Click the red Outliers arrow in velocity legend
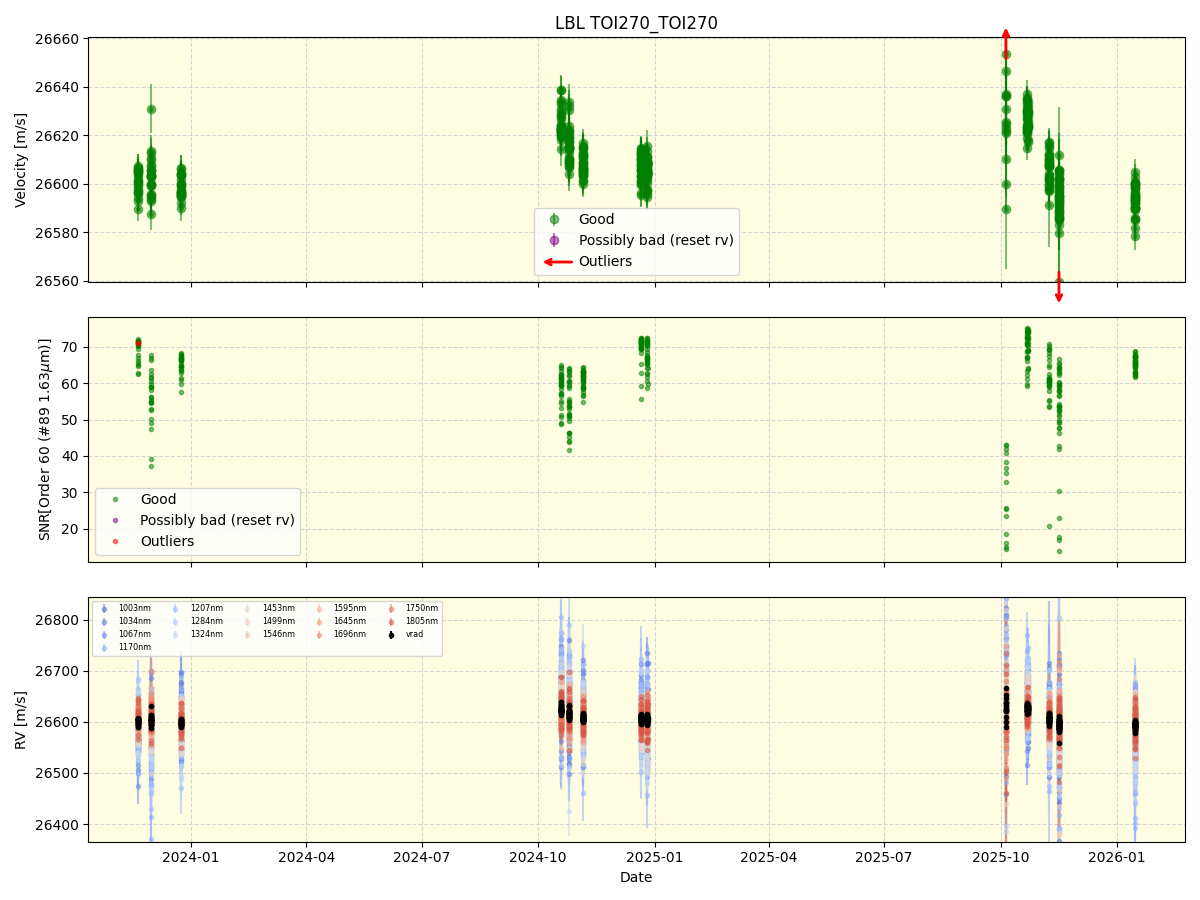This screenshot has width=1200, height=900. 558,262
